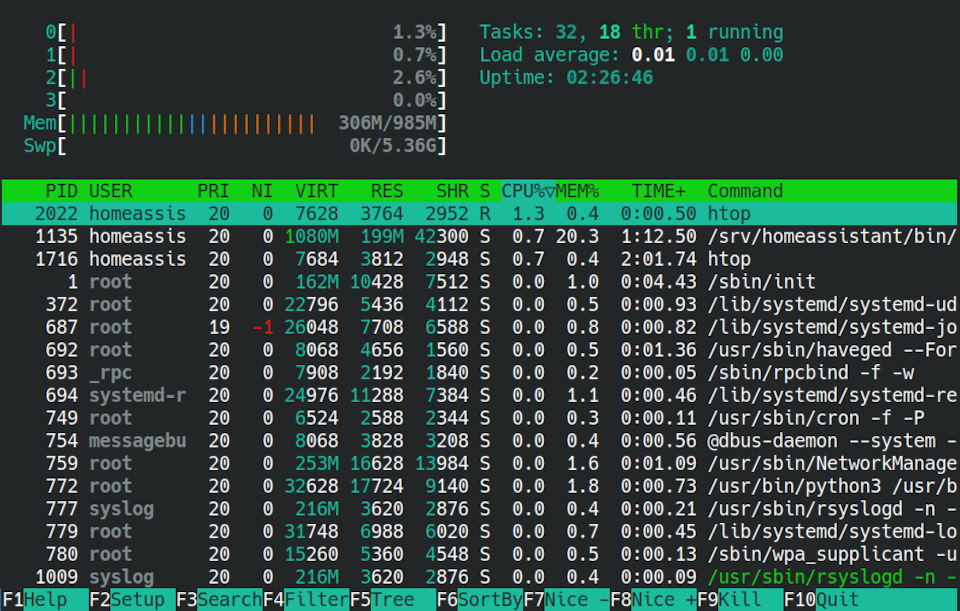The image size is (960, 611).
Task: Select the /usr/bin/python3 process row PID 772
Action: [x=480, y=486]
